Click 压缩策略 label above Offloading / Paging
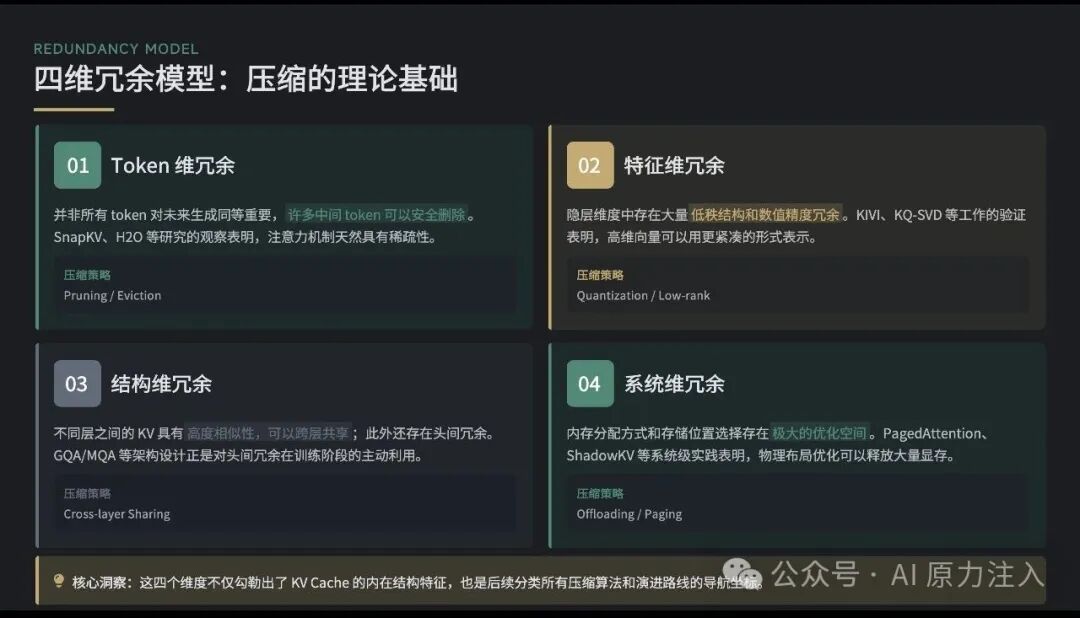The width and height of the screenshot is (1080, 618). pyautogui.click(x=599, y=493)
